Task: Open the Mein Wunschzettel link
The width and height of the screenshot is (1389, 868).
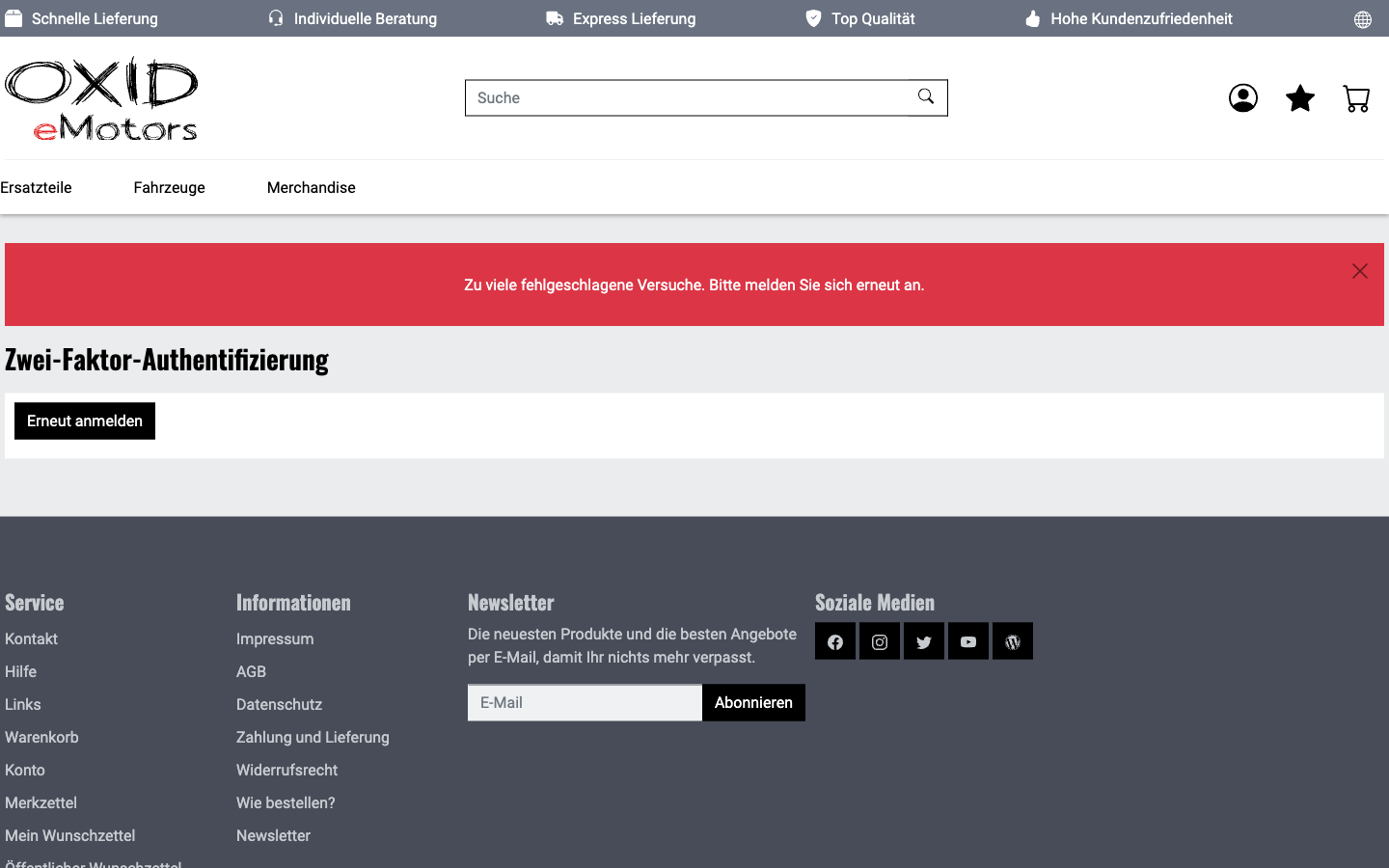Action: click(69, 835)
